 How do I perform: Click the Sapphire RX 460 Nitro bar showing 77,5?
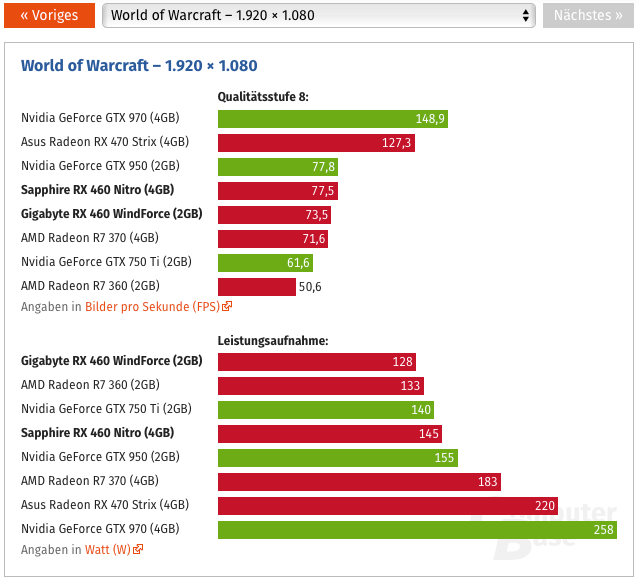coord(278,191)
